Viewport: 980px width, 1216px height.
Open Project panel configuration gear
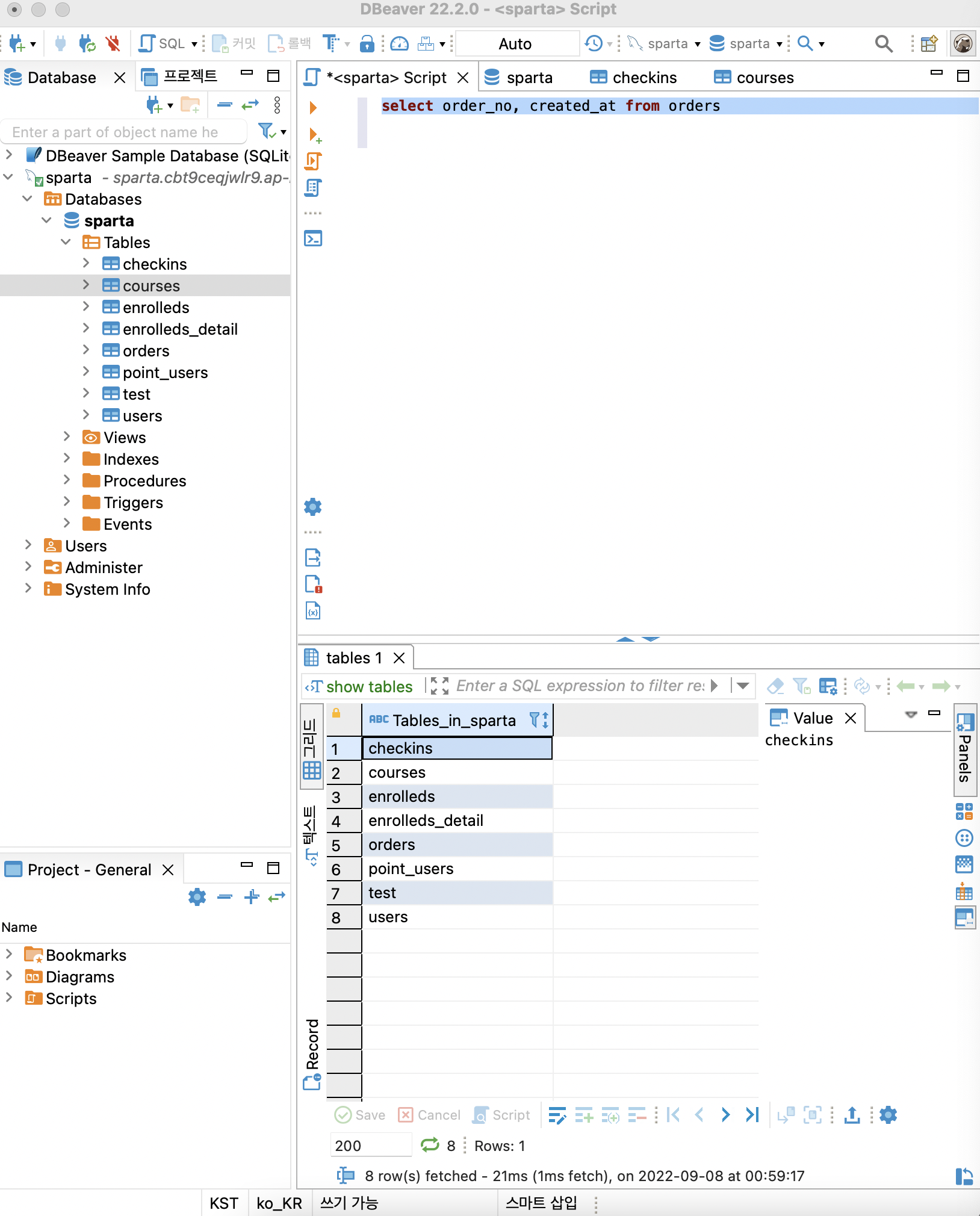[x=197, y=897]
